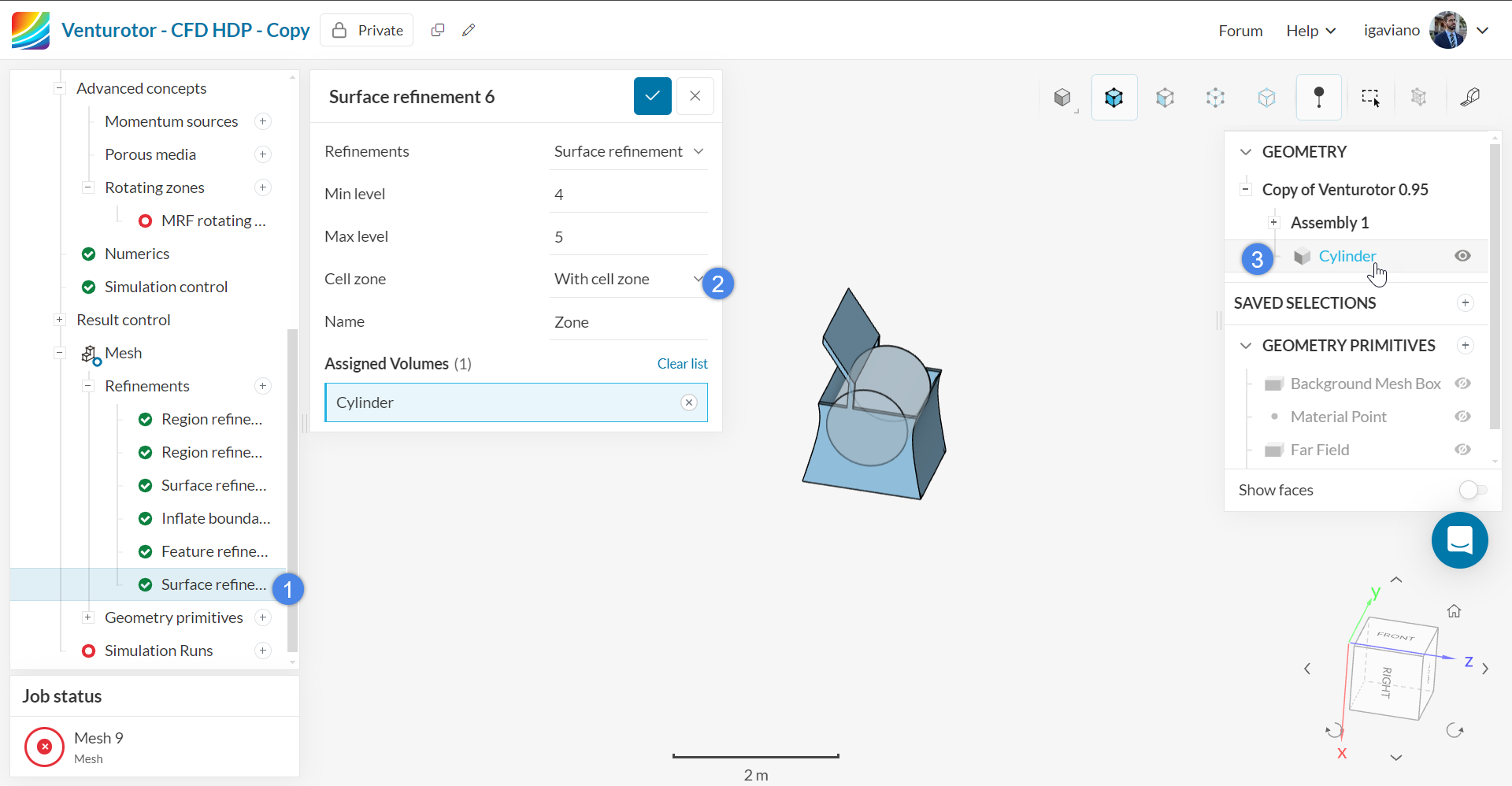Click the SimScale logo
1512x786 pixels.
[31, 31]
